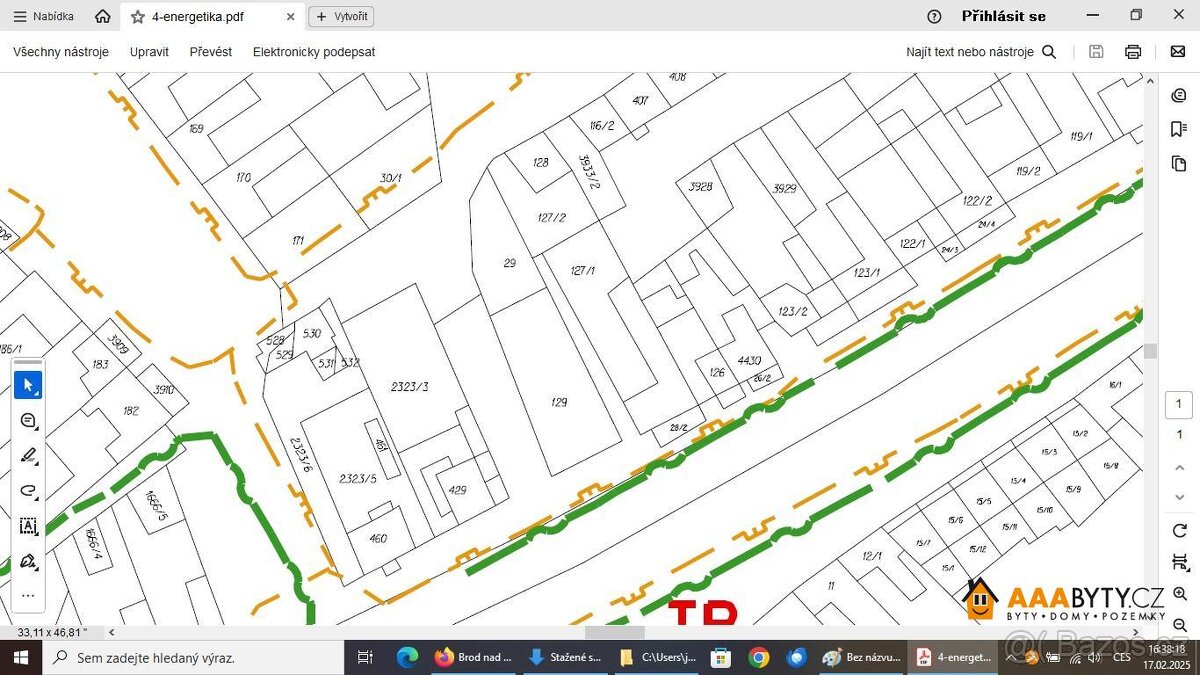Screen dimensions: 1200x675
Task: Open the Upravit menu
Action: point(149,52)
